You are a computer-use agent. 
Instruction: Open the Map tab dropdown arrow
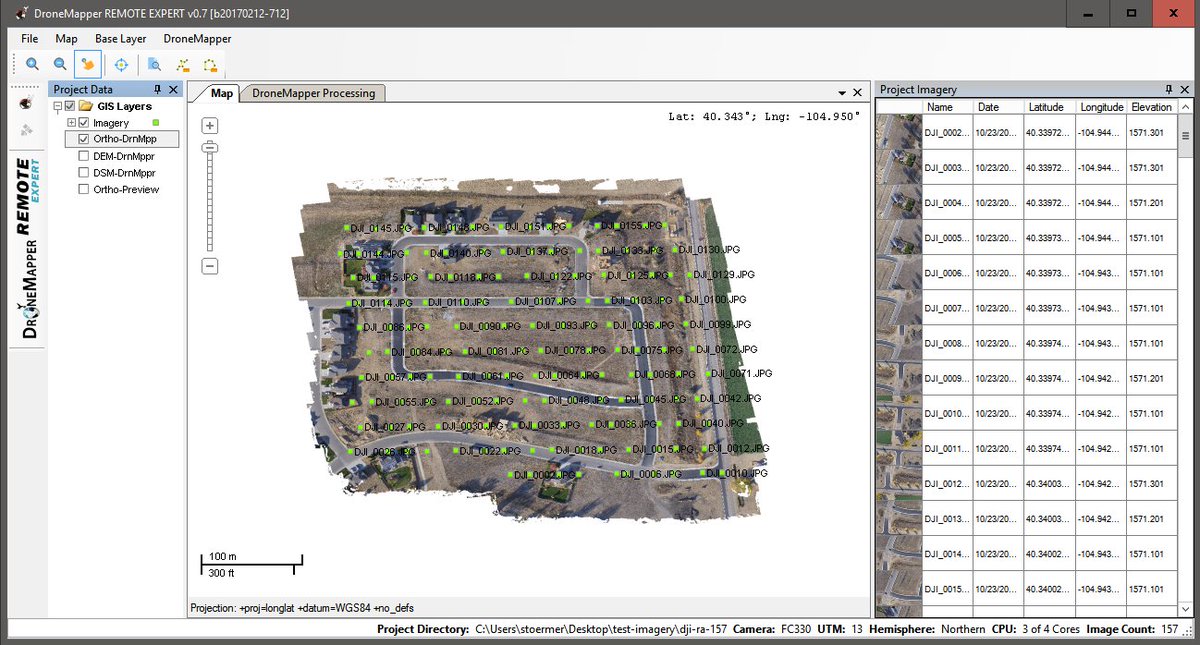(x=844, y=91)
